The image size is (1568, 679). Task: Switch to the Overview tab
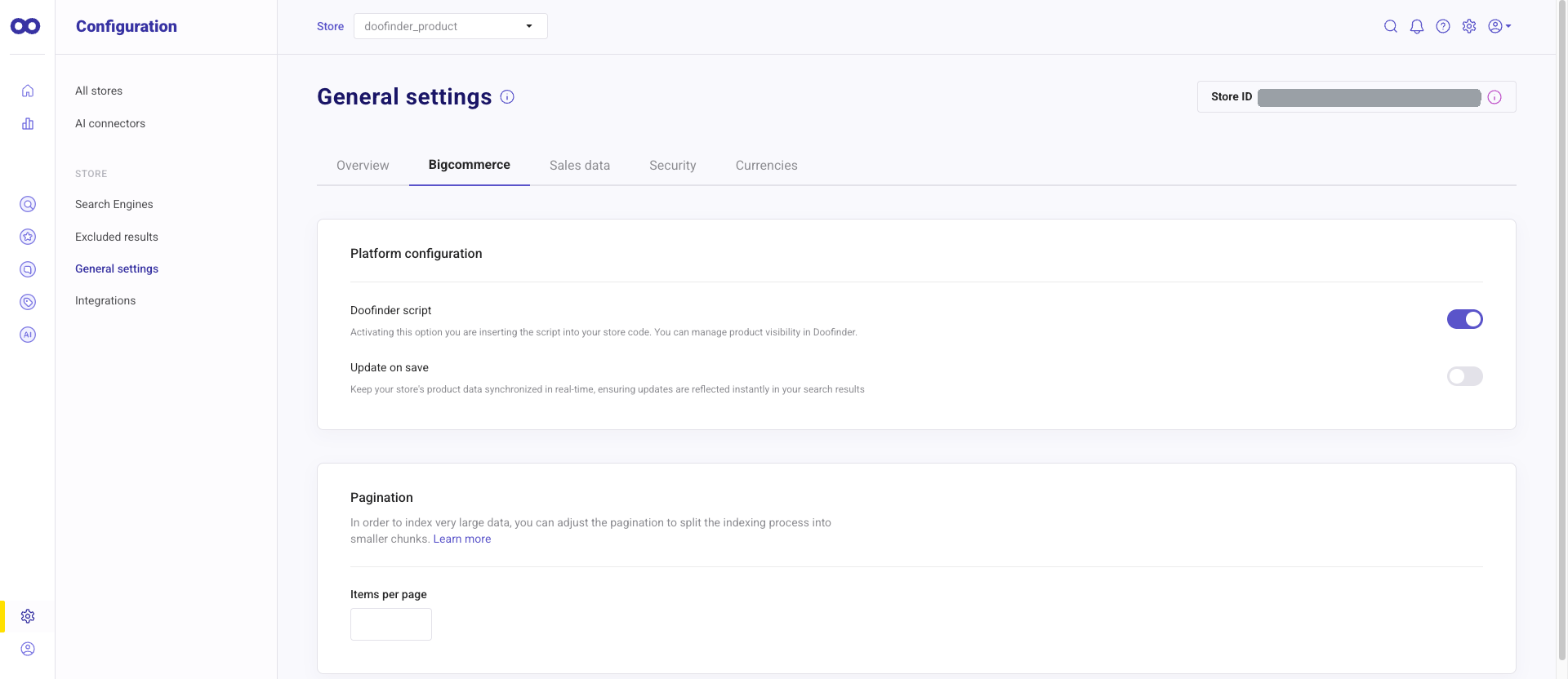pyautogui.click(x=363, y=166)
